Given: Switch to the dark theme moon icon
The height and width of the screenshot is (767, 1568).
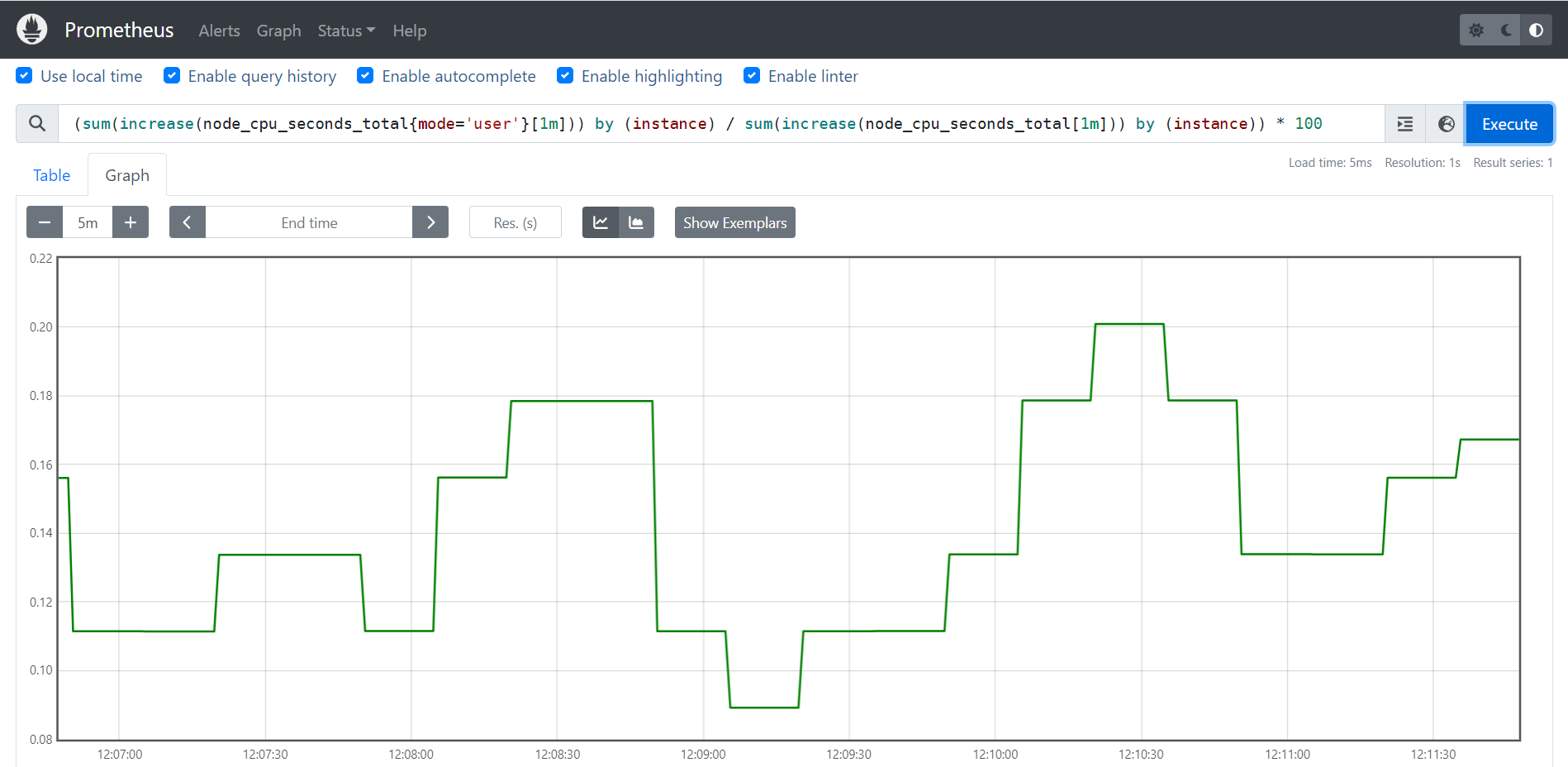Looking at the screenshot, I should pos(1506,30).
